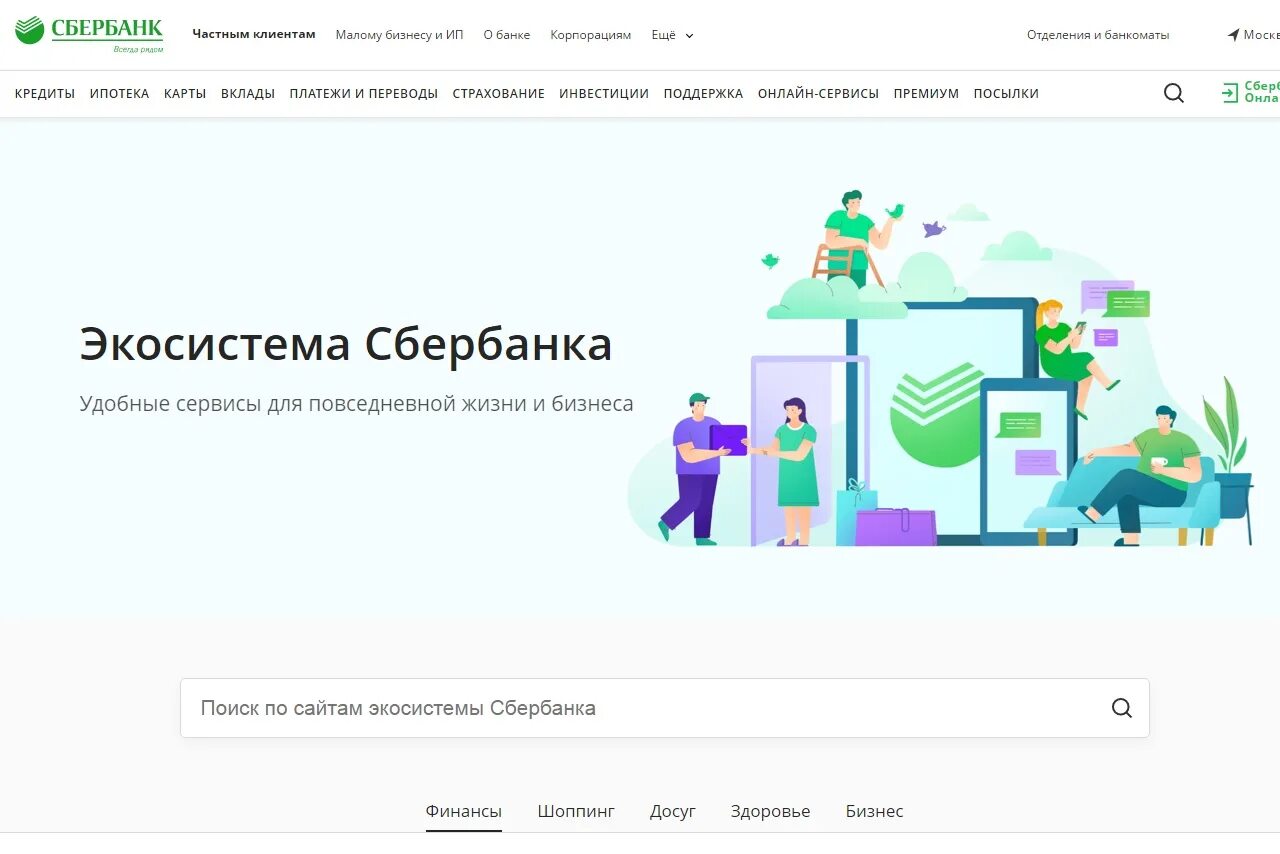This screenshot has height=854, width=1280.
Task: Click subtitle Удобные сервисы для повседневной жизни
Action: click(357, 404)
